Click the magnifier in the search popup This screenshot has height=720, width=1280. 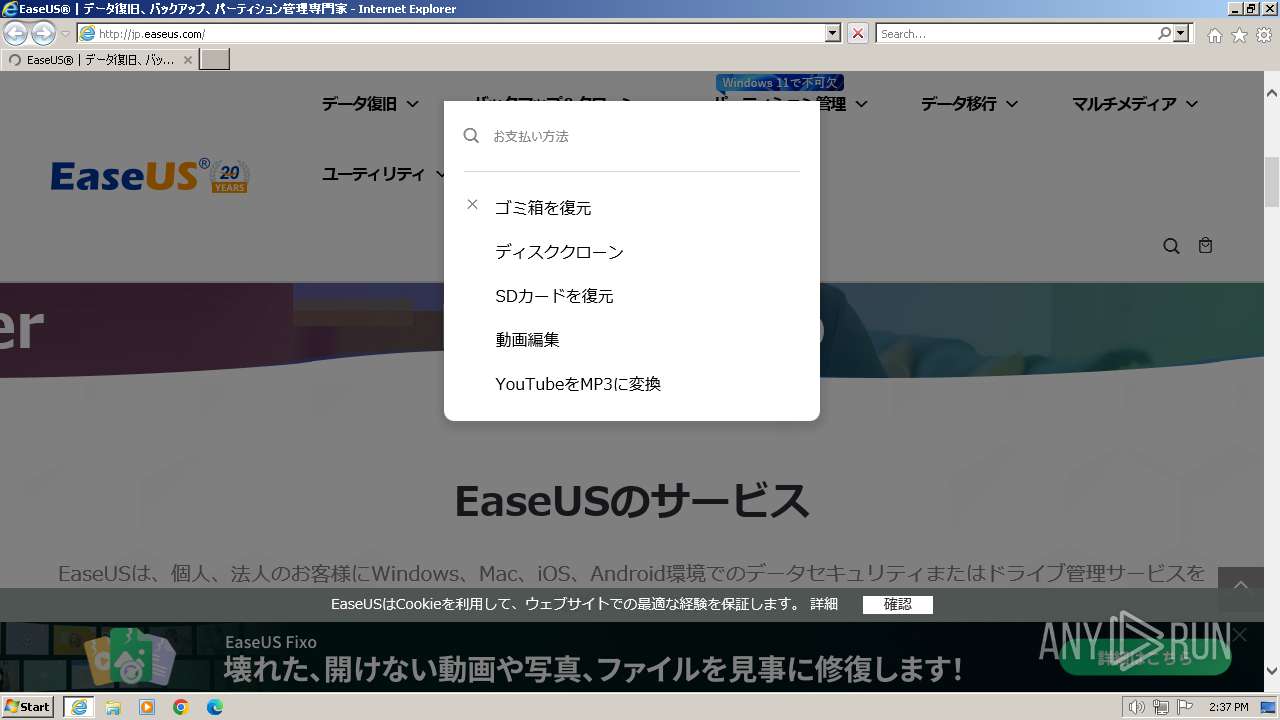tap(471, 135)
